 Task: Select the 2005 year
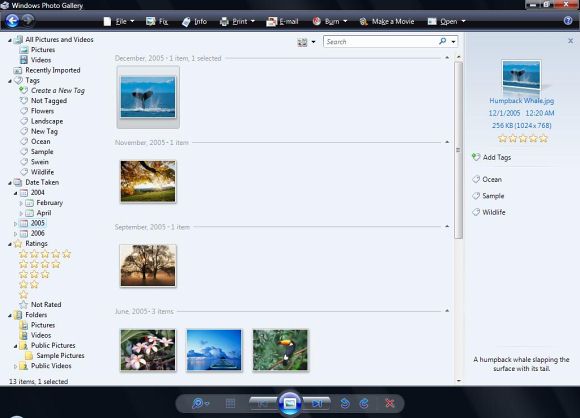[x=37, y=223]
